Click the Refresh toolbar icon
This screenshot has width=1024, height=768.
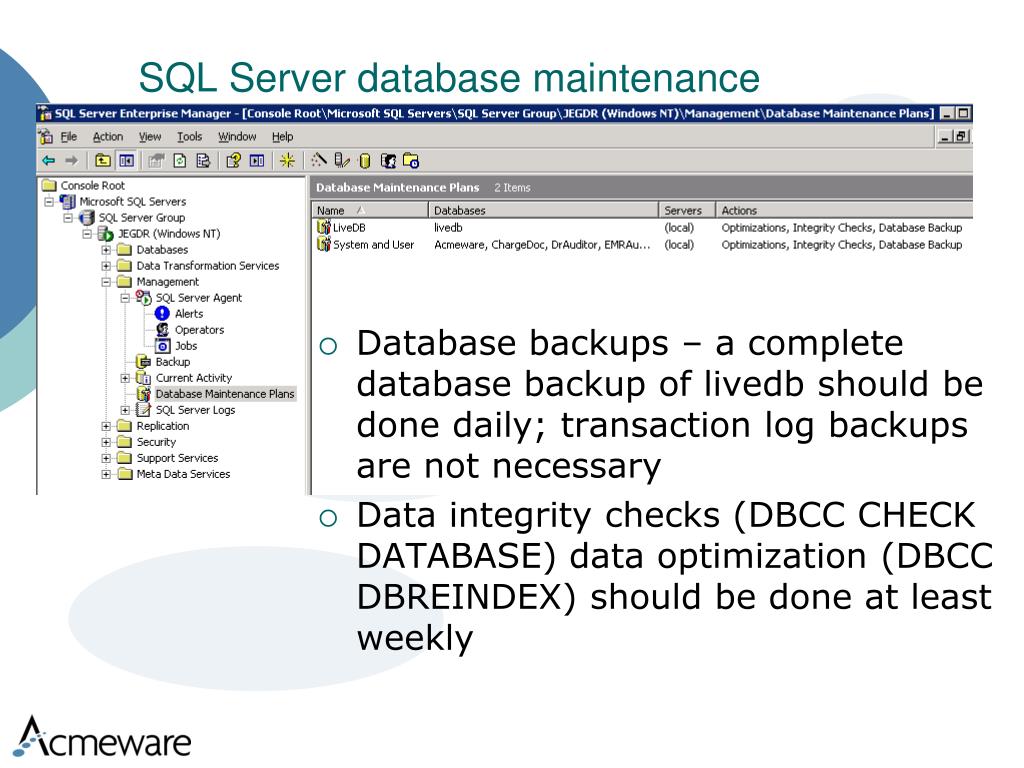point(180,160)
